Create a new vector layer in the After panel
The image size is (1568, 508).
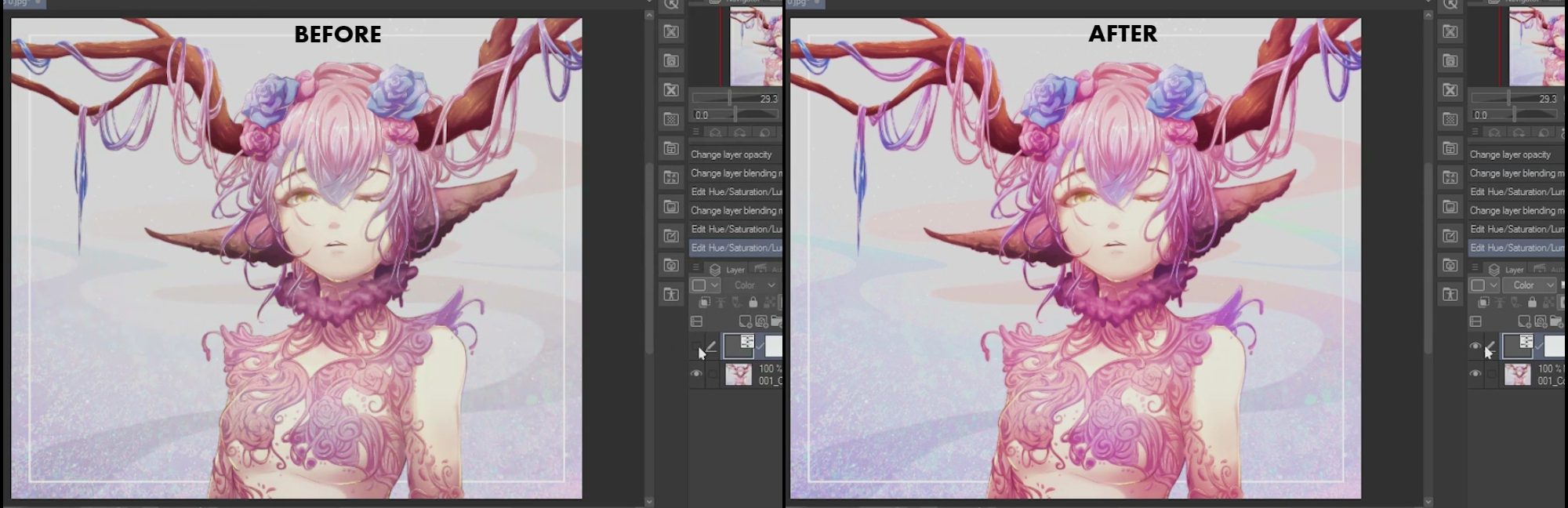click(x=1541, y=321)
